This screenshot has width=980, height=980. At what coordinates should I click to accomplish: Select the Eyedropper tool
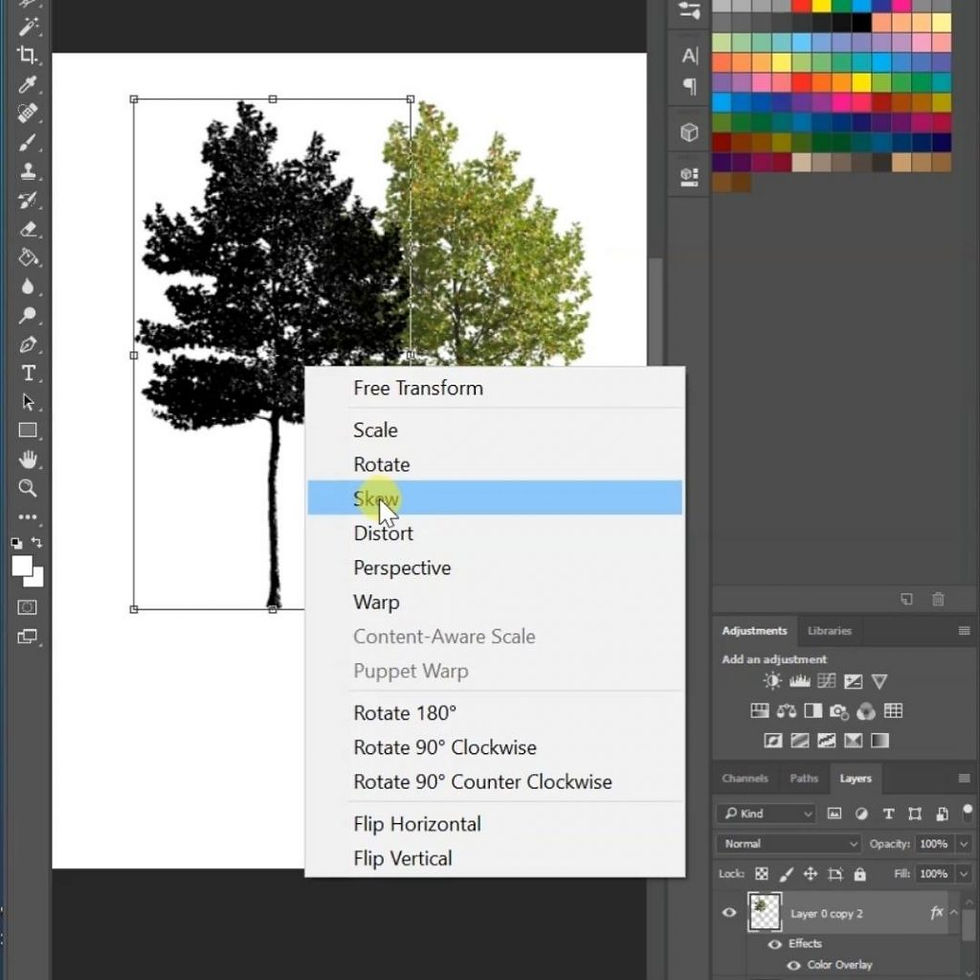click(28, 84)
